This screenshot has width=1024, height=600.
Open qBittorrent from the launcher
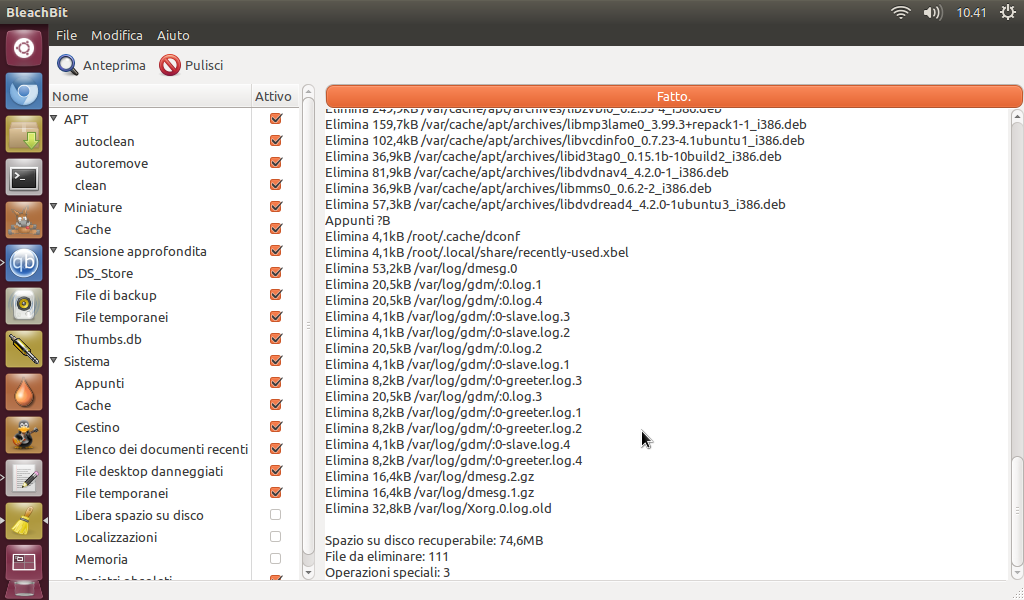pos(24,263)
